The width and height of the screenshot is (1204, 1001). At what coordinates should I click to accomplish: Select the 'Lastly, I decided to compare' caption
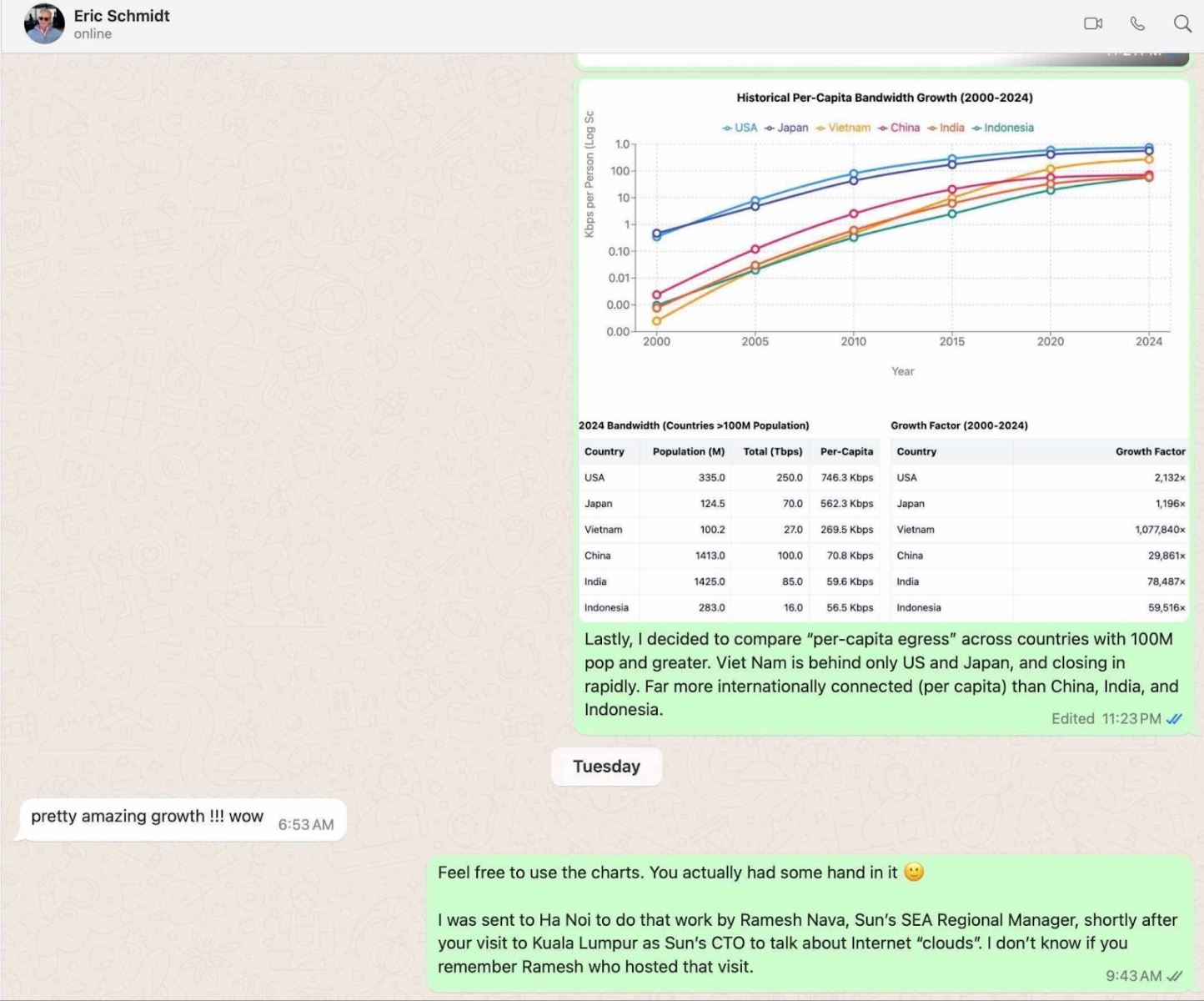coord(881,674)
